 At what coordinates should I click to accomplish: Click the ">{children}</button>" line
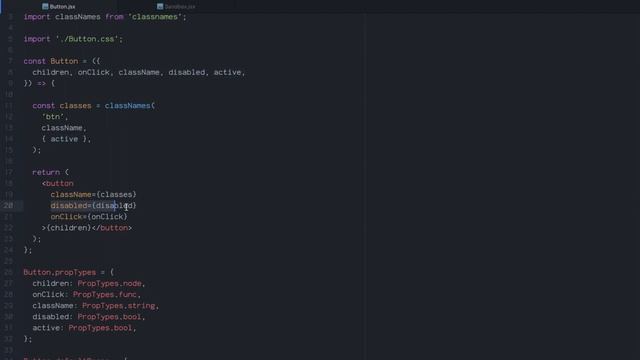click(87, 228)
